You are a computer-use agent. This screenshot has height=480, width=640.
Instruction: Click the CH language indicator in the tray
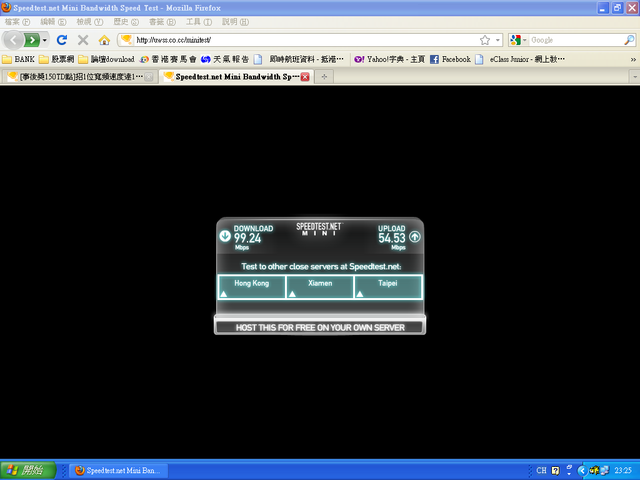point(541,470)
